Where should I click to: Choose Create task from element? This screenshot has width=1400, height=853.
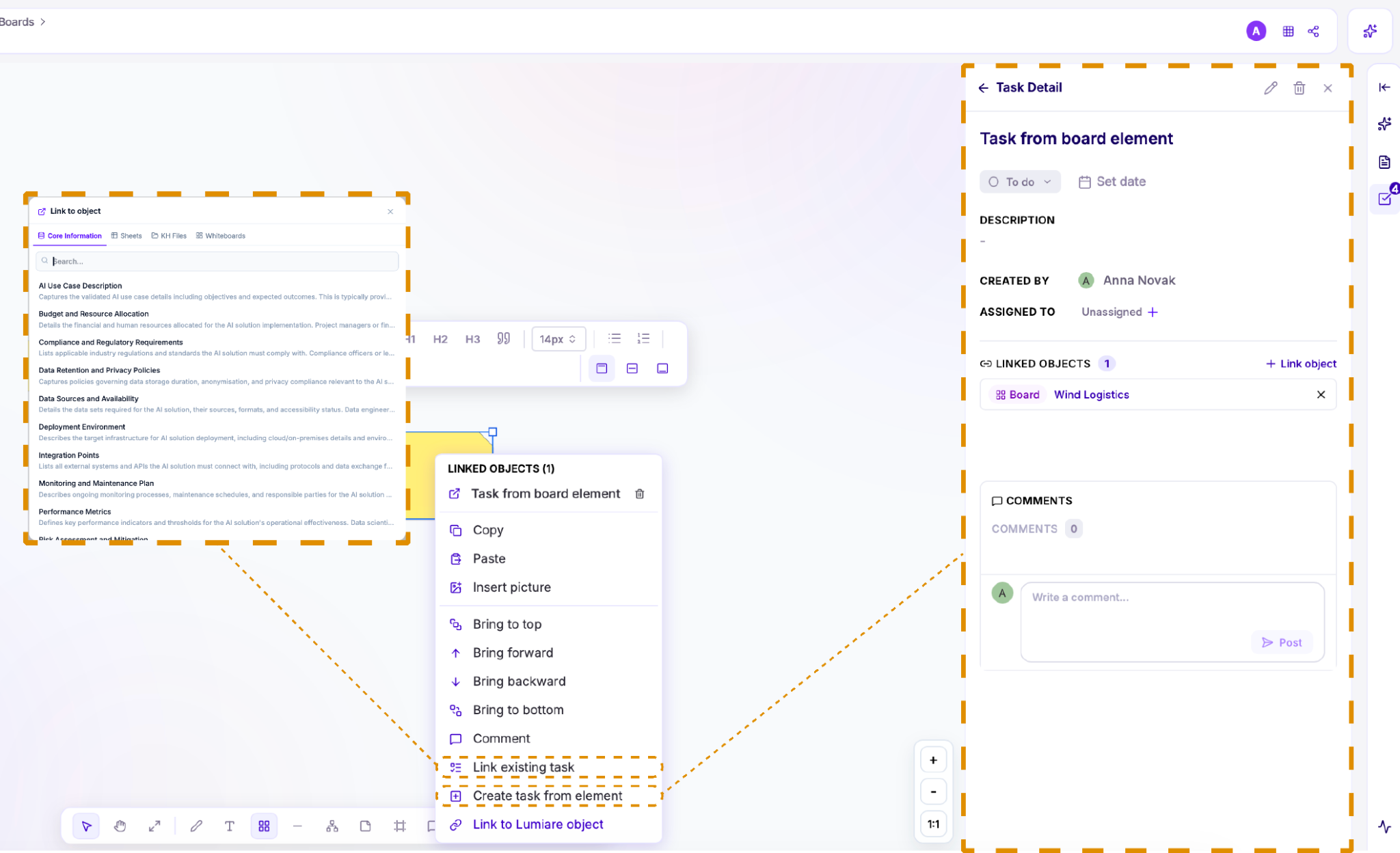[549, 796]
